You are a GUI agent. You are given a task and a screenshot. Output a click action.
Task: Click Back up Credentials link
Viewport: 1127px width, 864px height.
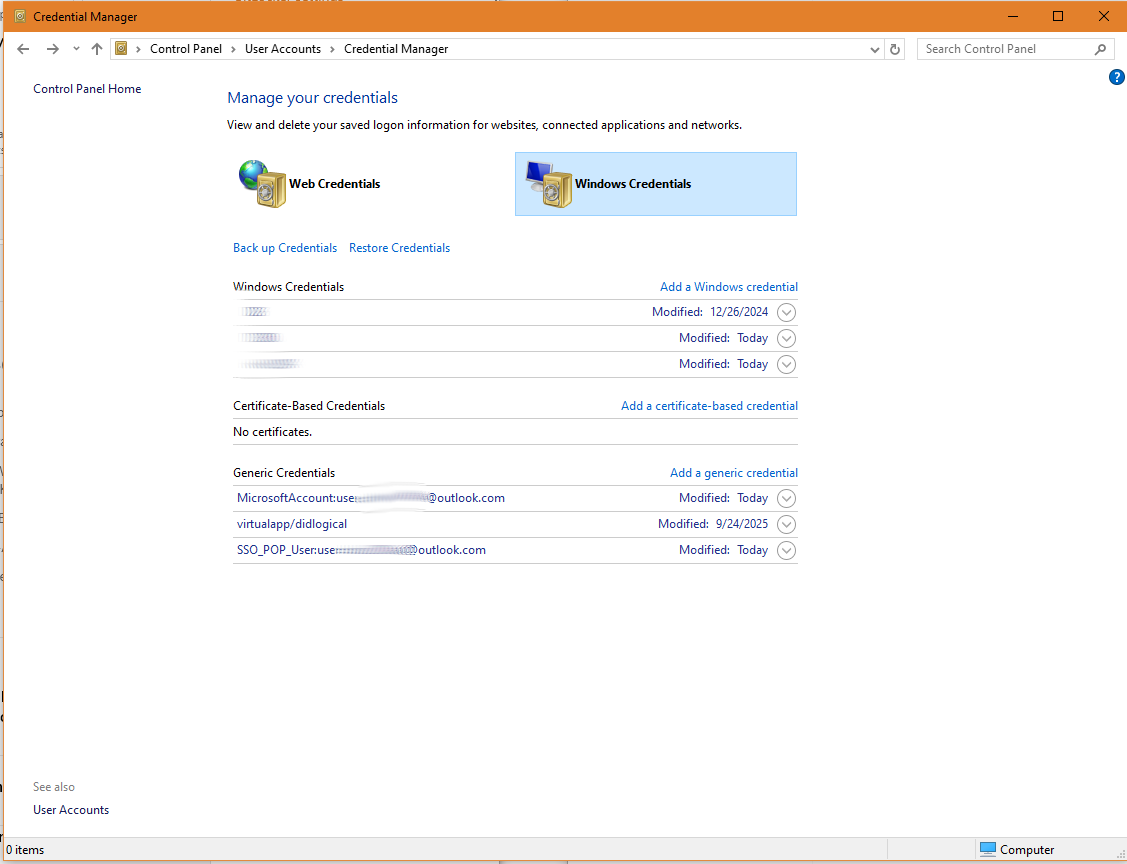285,248
